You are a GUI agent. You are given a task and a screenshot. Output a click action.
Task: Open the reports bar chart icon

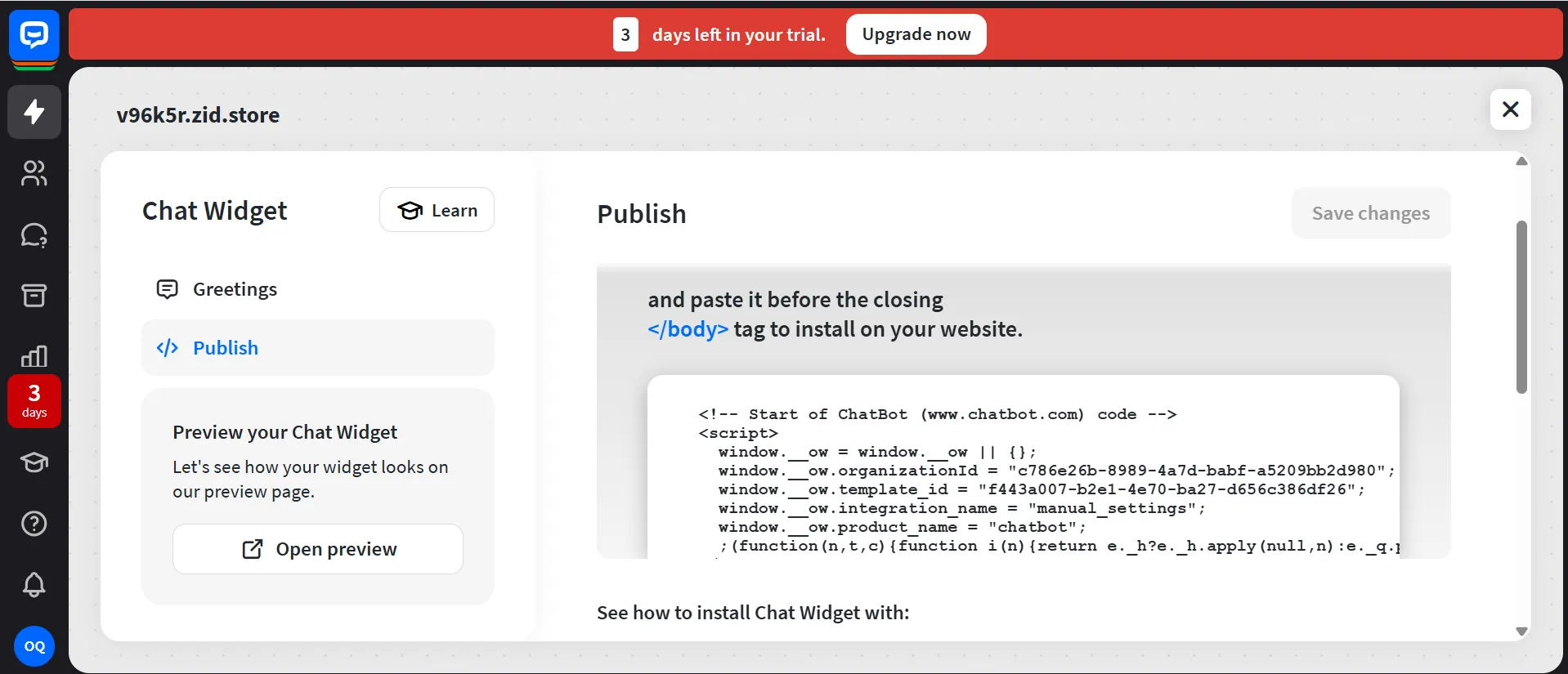[x=34, y=356]
